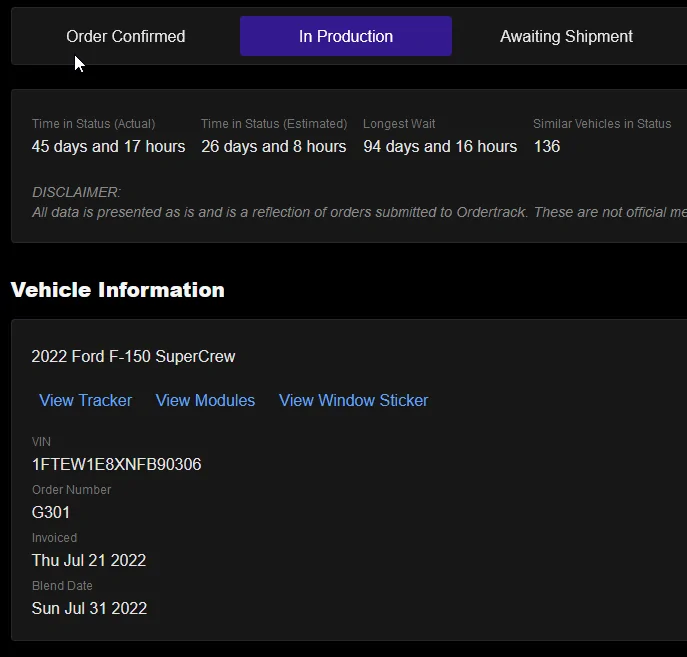
Task: Open the View Modules link
Action: click(x=205, y=400)
